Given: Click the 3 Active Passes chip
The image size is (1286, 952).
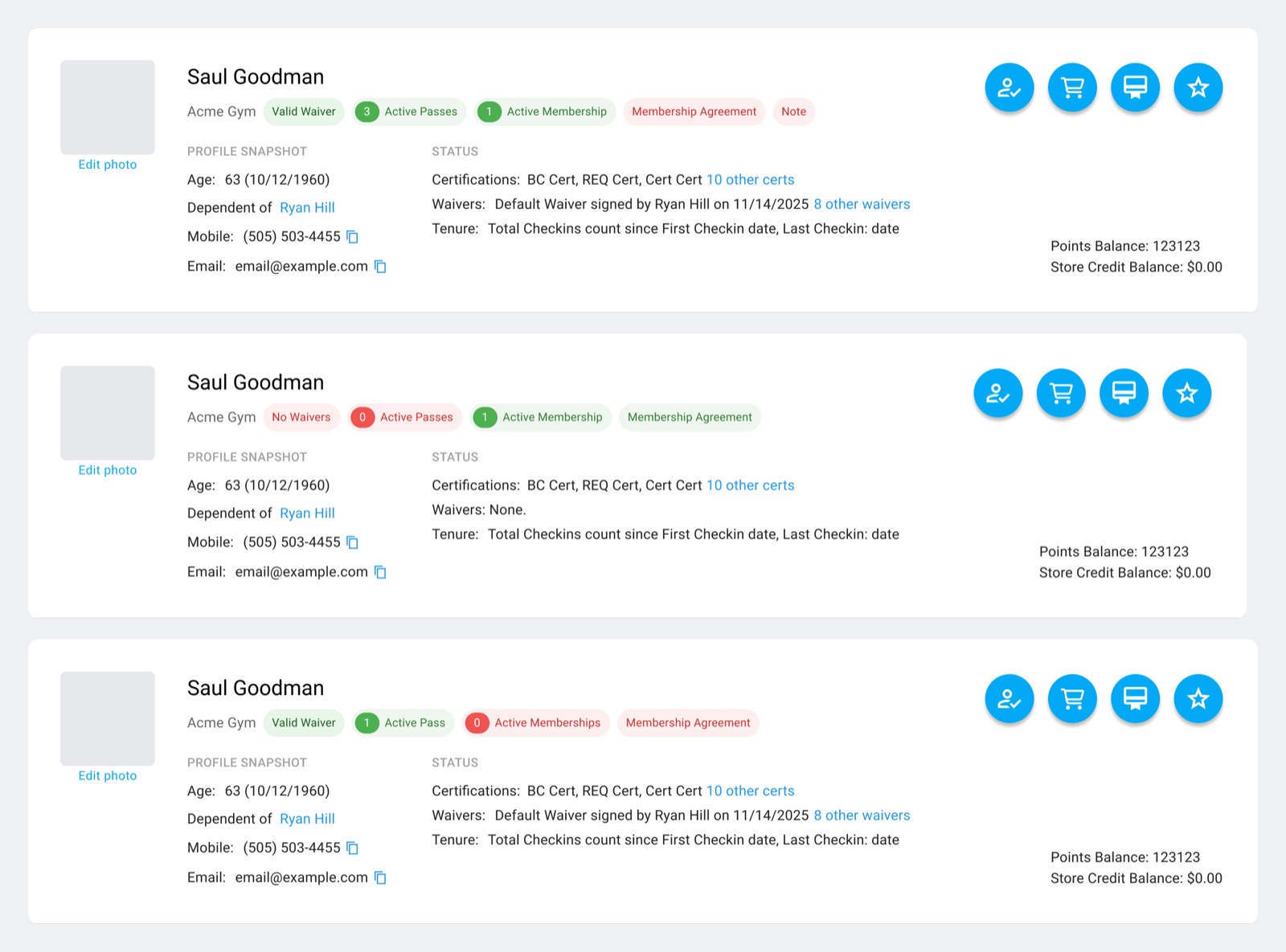Looking at the screenshot, I should [x=409, y=112].
